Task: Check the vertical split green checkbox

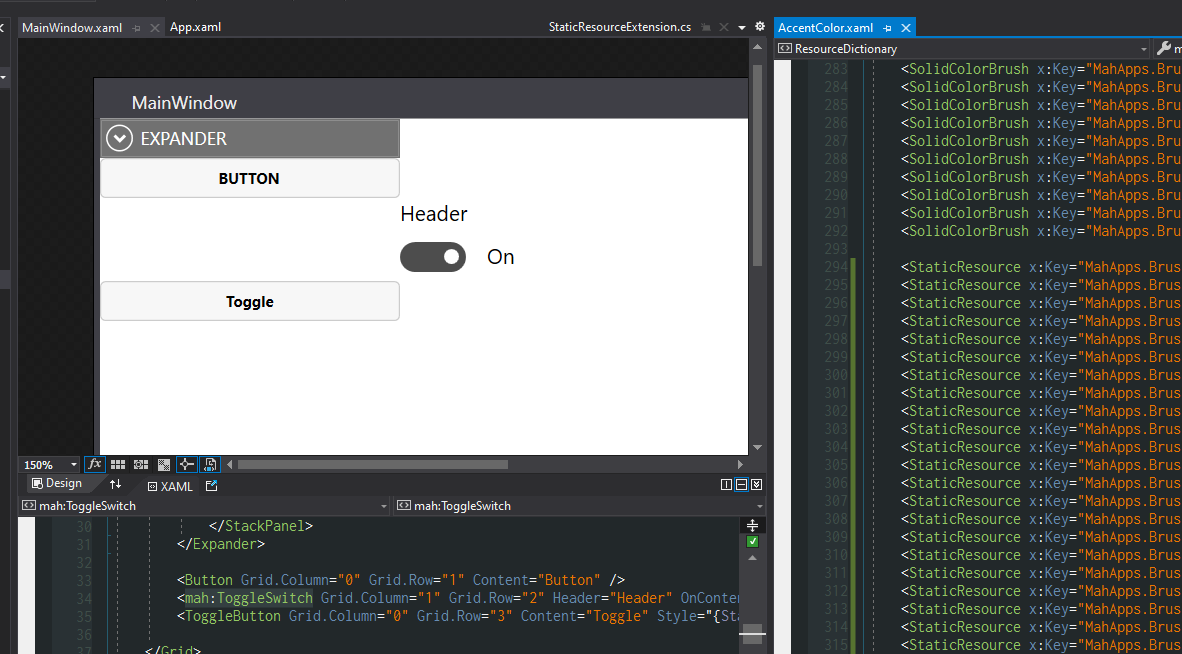Action: click(x=752, y=541)
